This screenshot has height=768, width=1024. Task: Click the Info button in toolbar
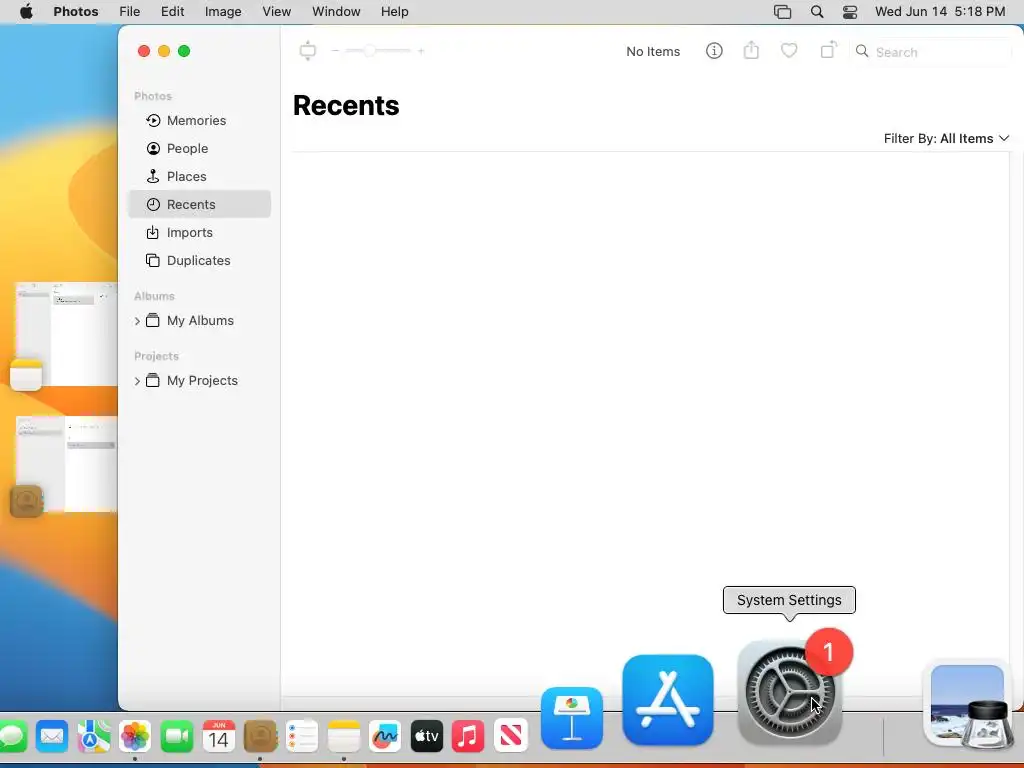[714, 51]
